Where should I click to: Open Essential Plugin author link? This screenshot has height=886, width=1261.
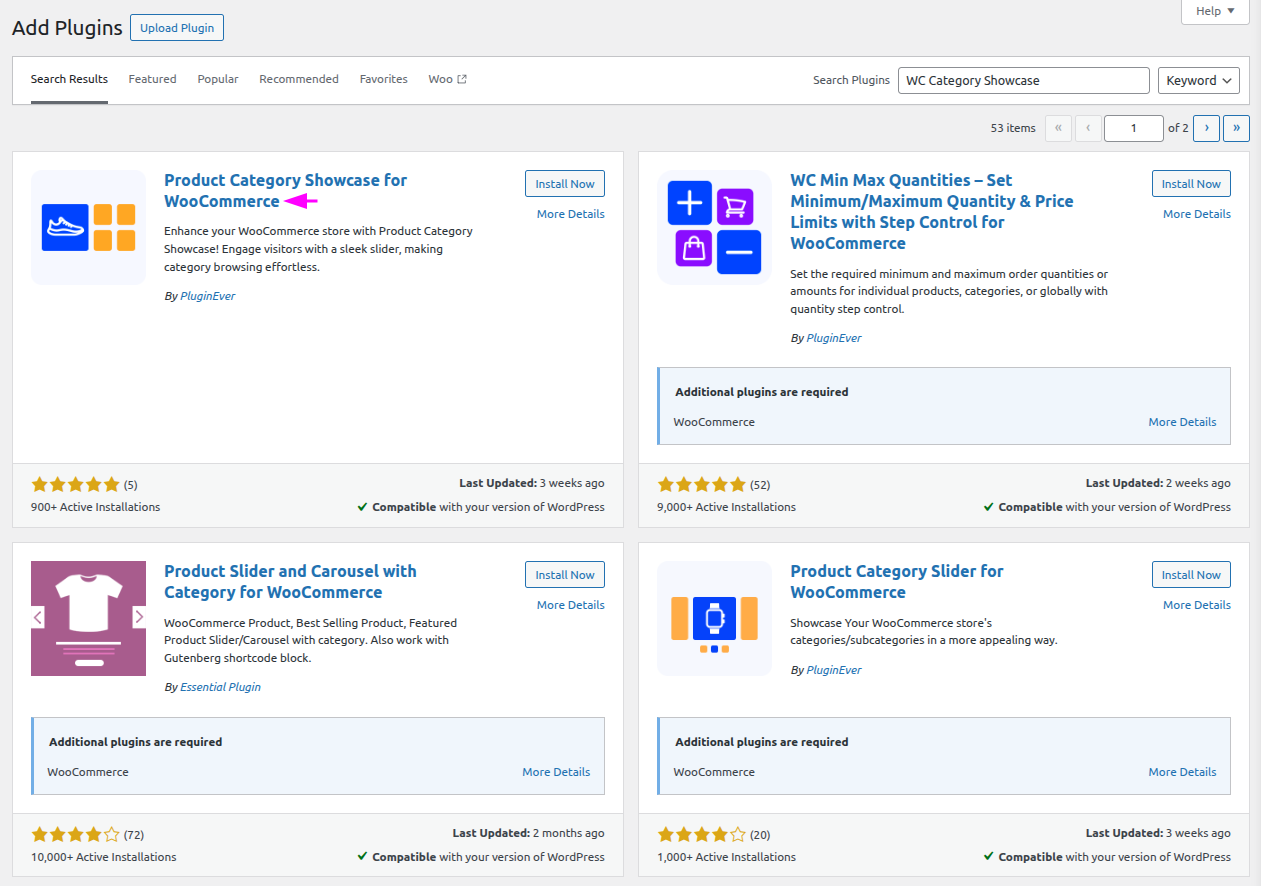[220, 687]
